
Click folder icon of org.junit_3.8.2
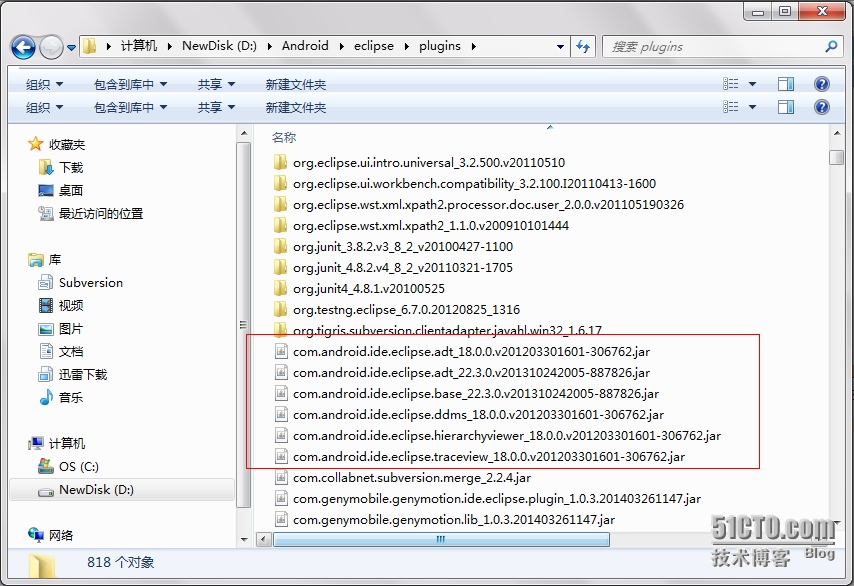[x=280, y=246]
